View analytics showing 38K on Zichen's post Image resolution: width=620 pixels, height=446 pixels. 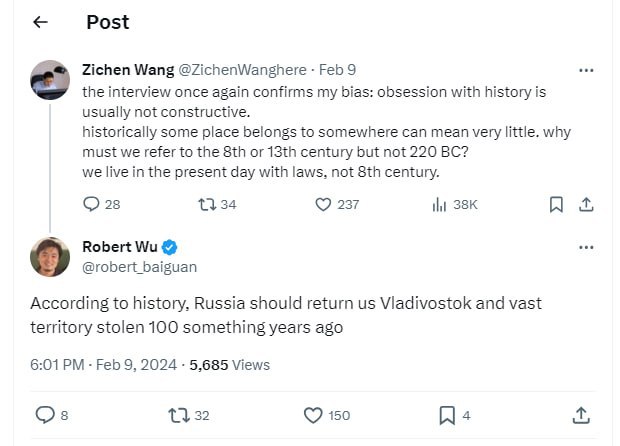[455, 204]
